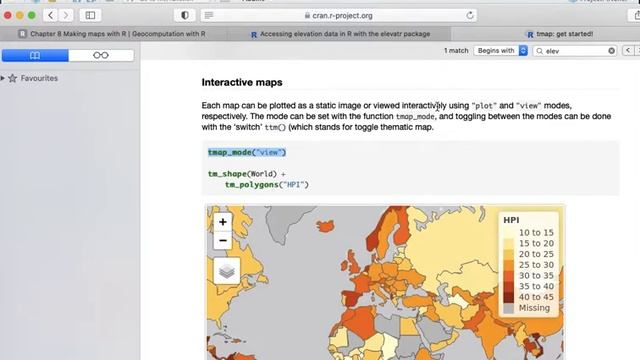Show Bookmarks tab in sidebar
Image resolution: width=640 pixels, height=360 pixels.
(35, 55)
